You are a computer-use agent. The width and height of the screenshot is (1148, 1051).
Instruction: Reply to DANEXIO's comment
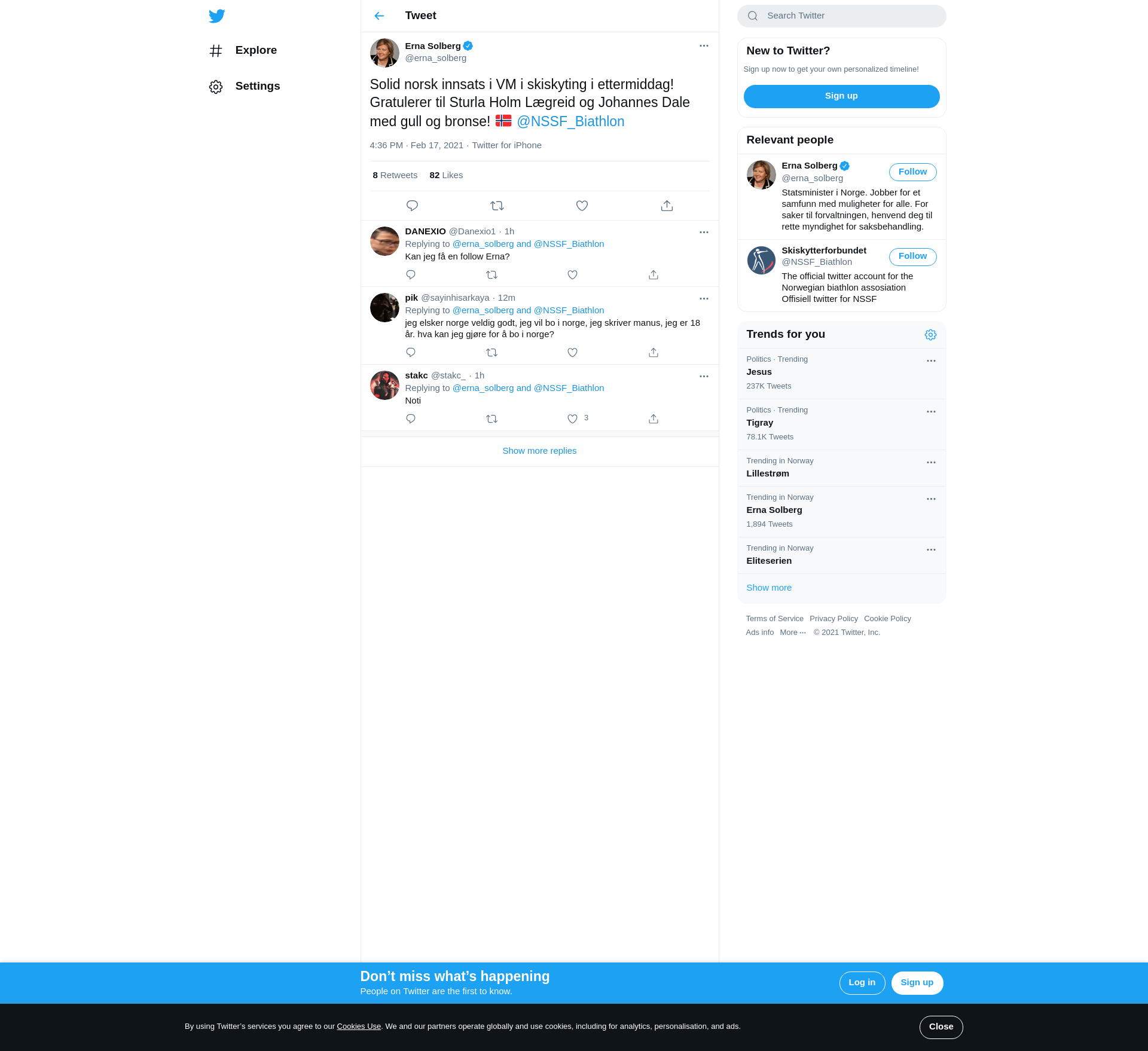[411, 275]
